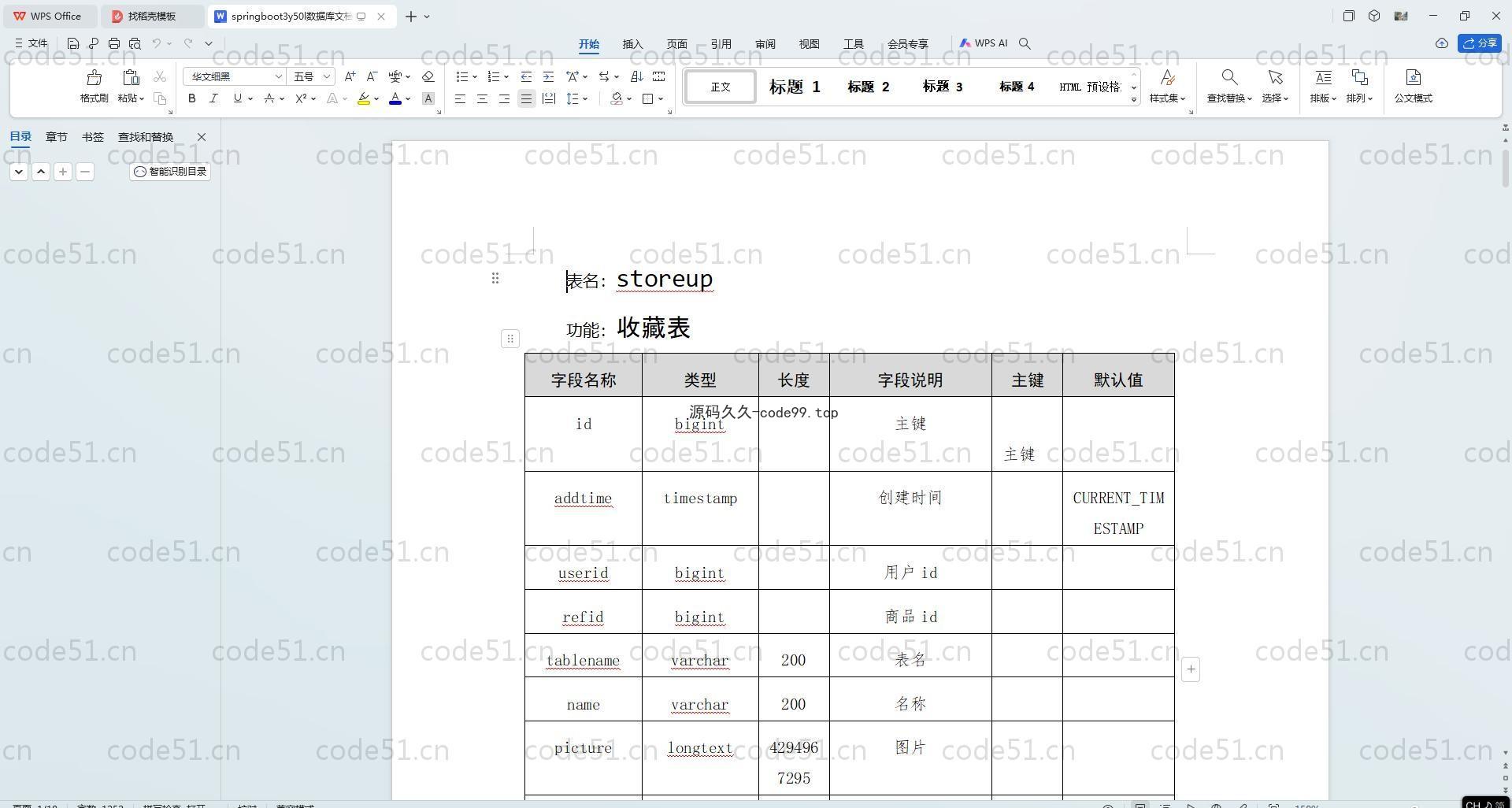Open the File (文件) menu
Screen dimensions: 1512x808
pos(31,43)
